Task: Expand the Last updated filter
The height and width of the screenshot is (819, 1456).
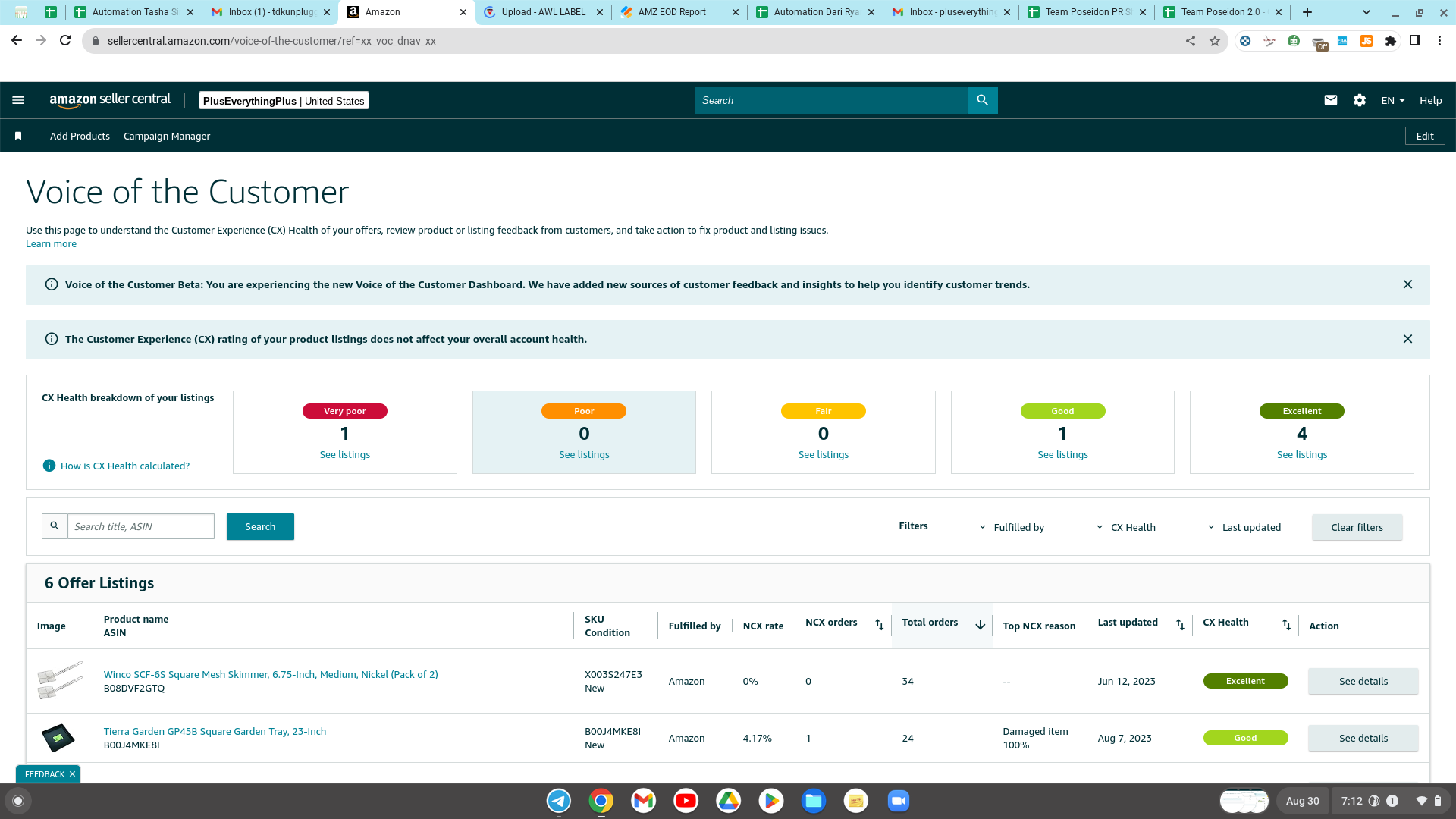Action: pyautogui.click(x=1244, y=527)
